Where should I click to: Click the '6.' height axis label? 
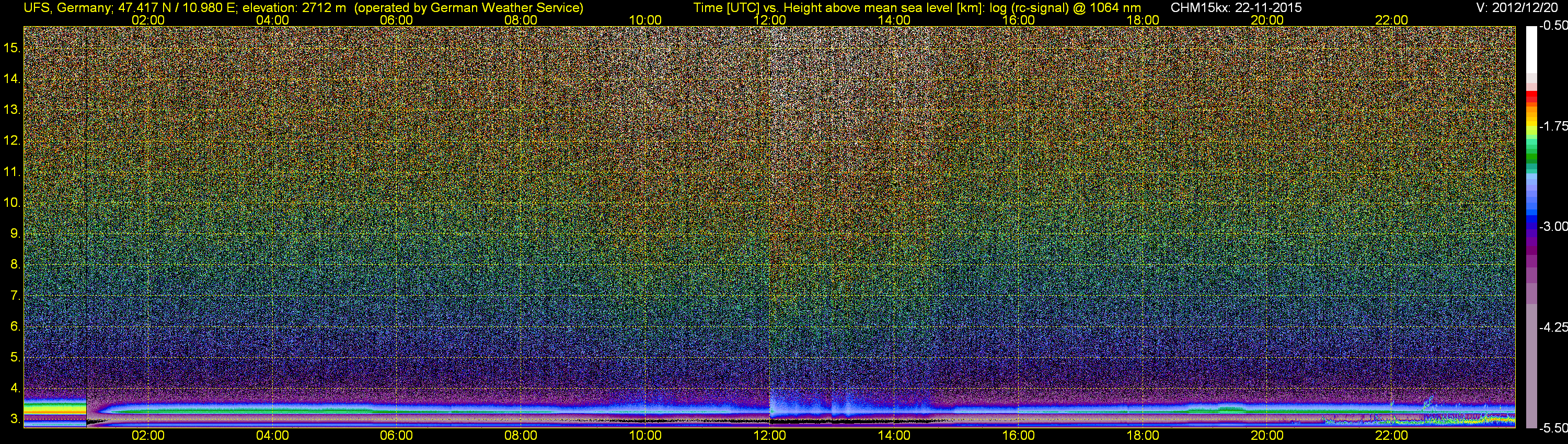coord(16,326)
